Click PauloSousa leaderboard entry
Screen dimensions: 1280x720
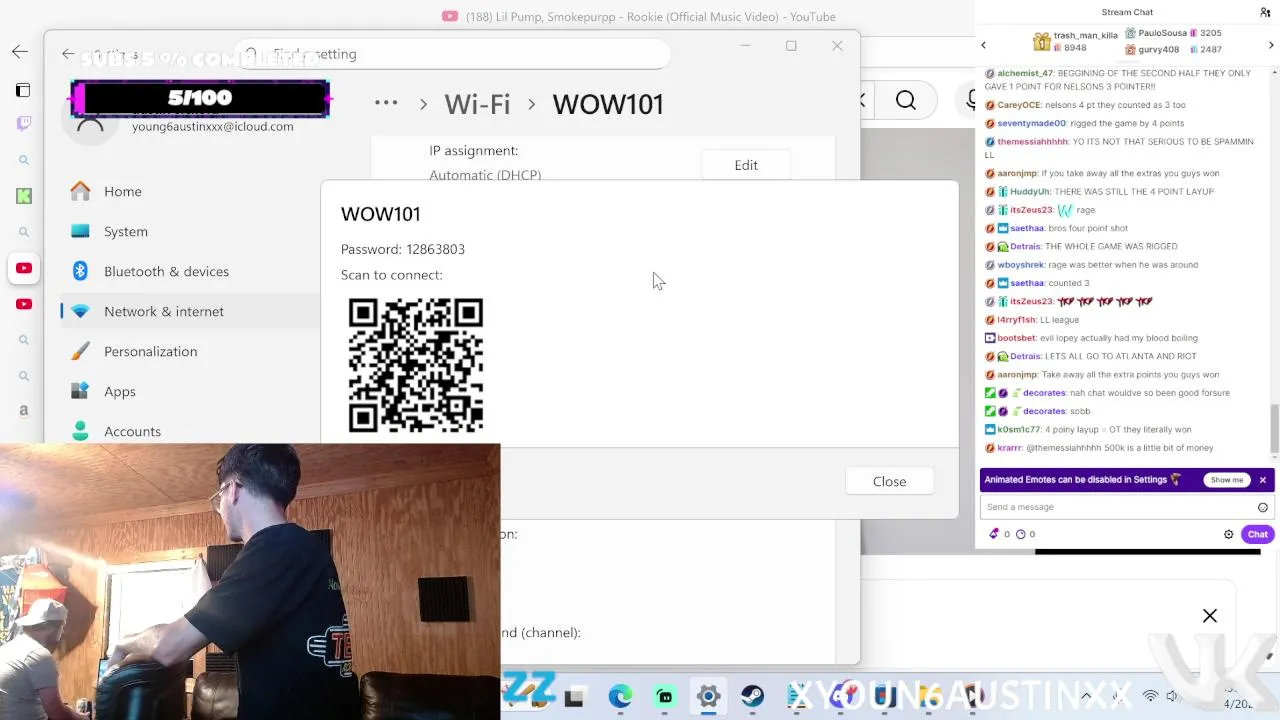click(1173, 33)
